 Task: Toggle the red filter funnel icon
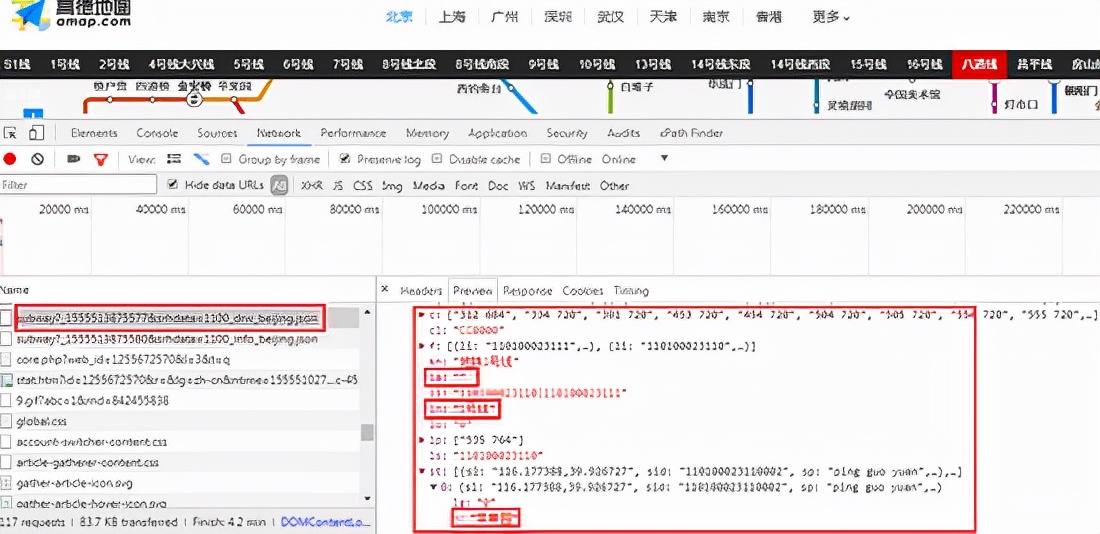click(x=102, y=159)
